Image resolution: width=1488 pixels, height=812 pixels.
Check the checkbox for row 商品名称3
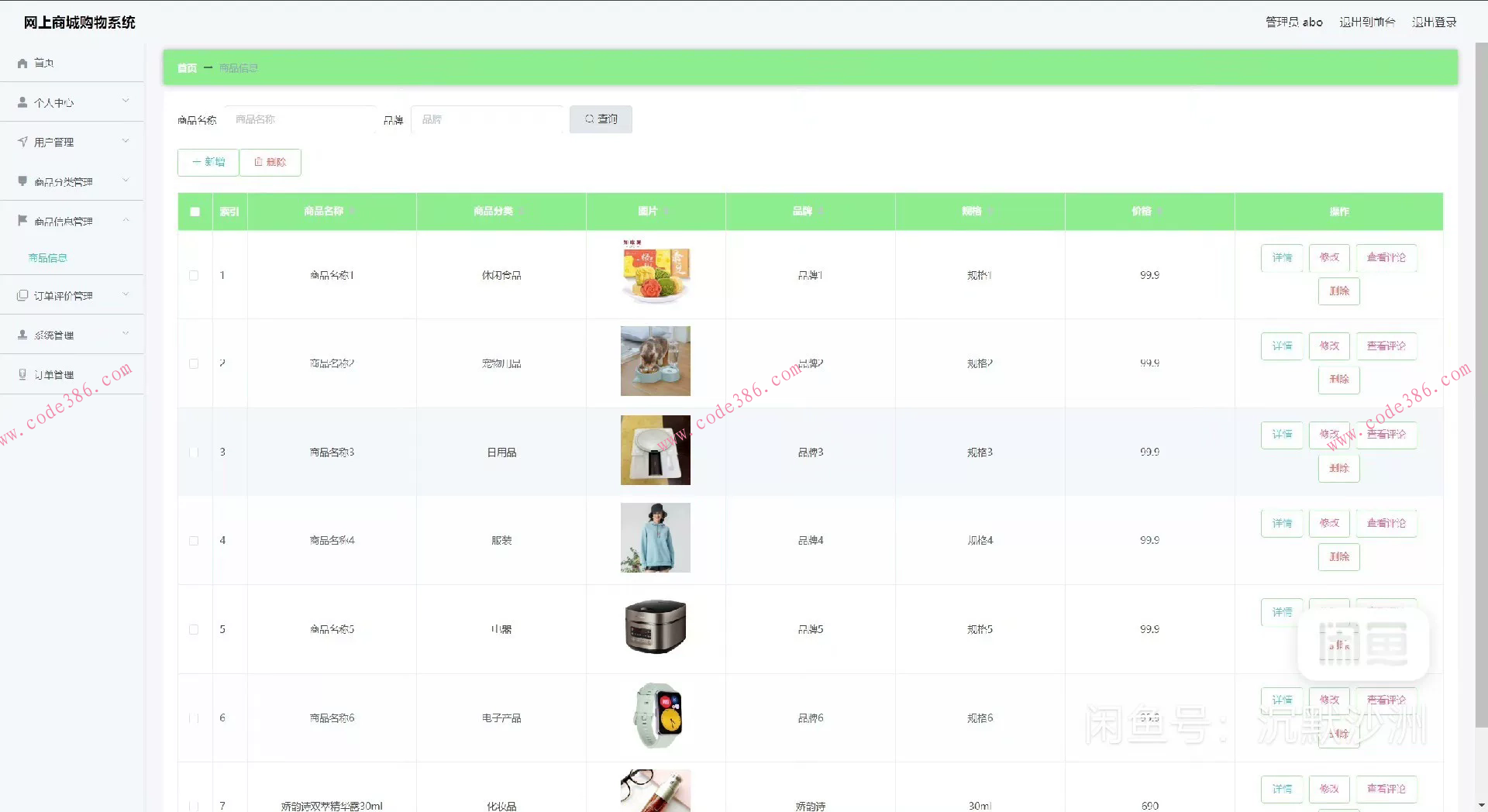(x=194, y=452)
